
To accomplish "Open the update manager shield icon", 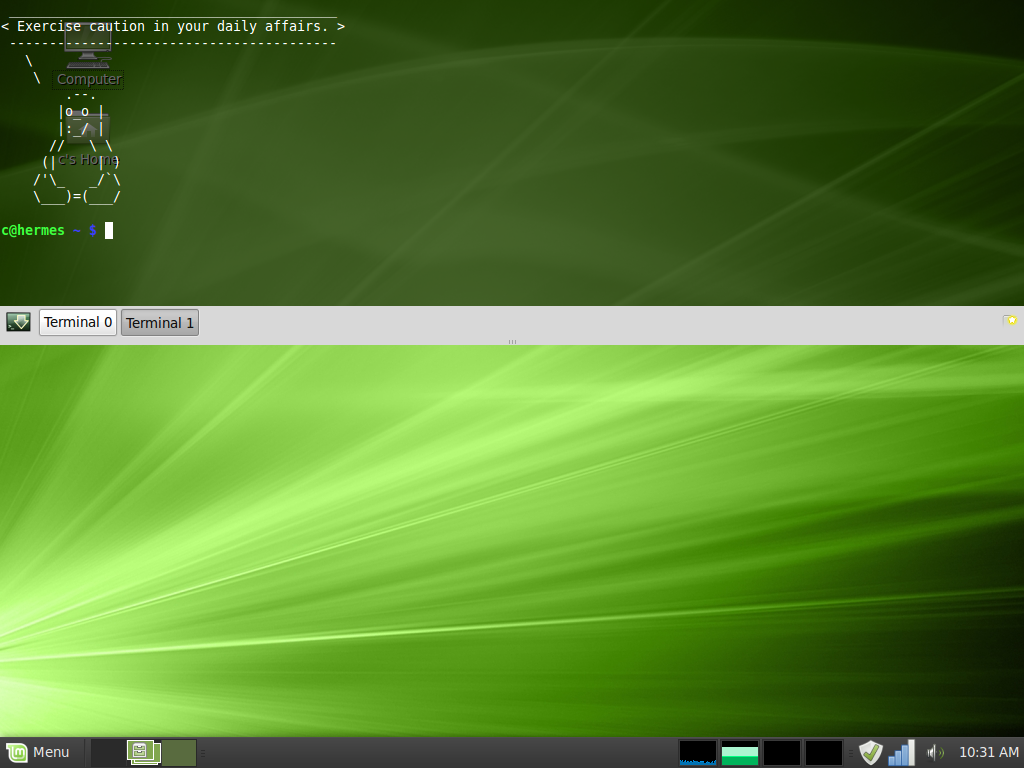I will point(870,752).
